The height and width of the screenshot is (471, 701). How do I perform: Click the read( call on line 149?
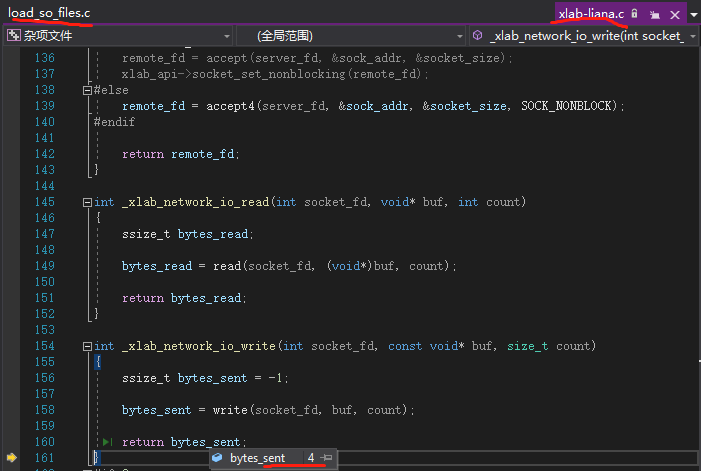coord(228,266)
